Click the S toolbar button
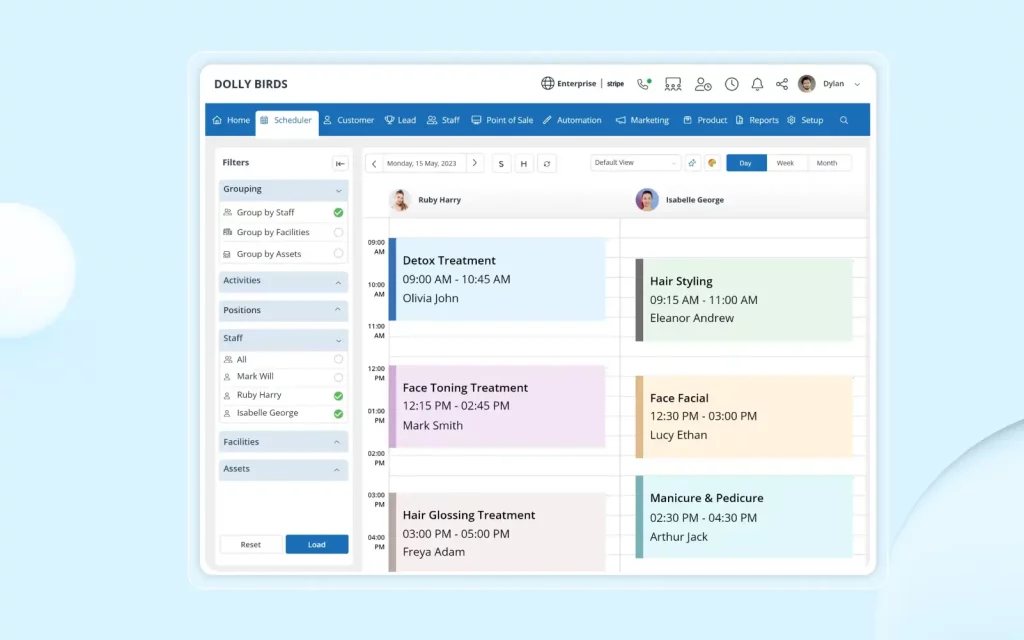The height and width of the screenshot is (640, 1024). (x=501, y=164)
